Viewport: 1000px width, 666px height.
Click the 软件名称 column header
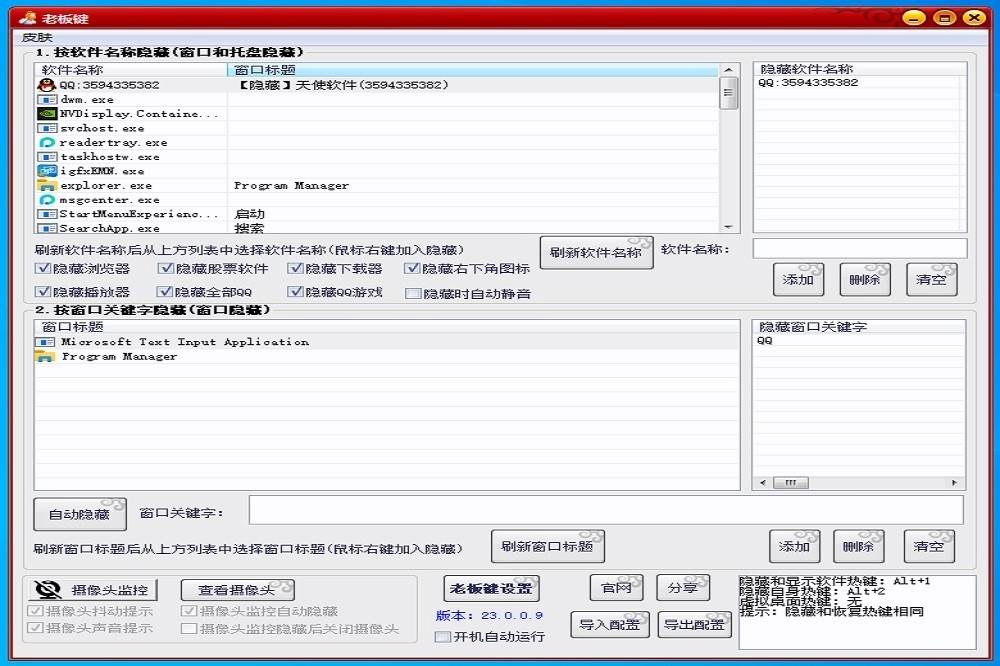[131, 70]
